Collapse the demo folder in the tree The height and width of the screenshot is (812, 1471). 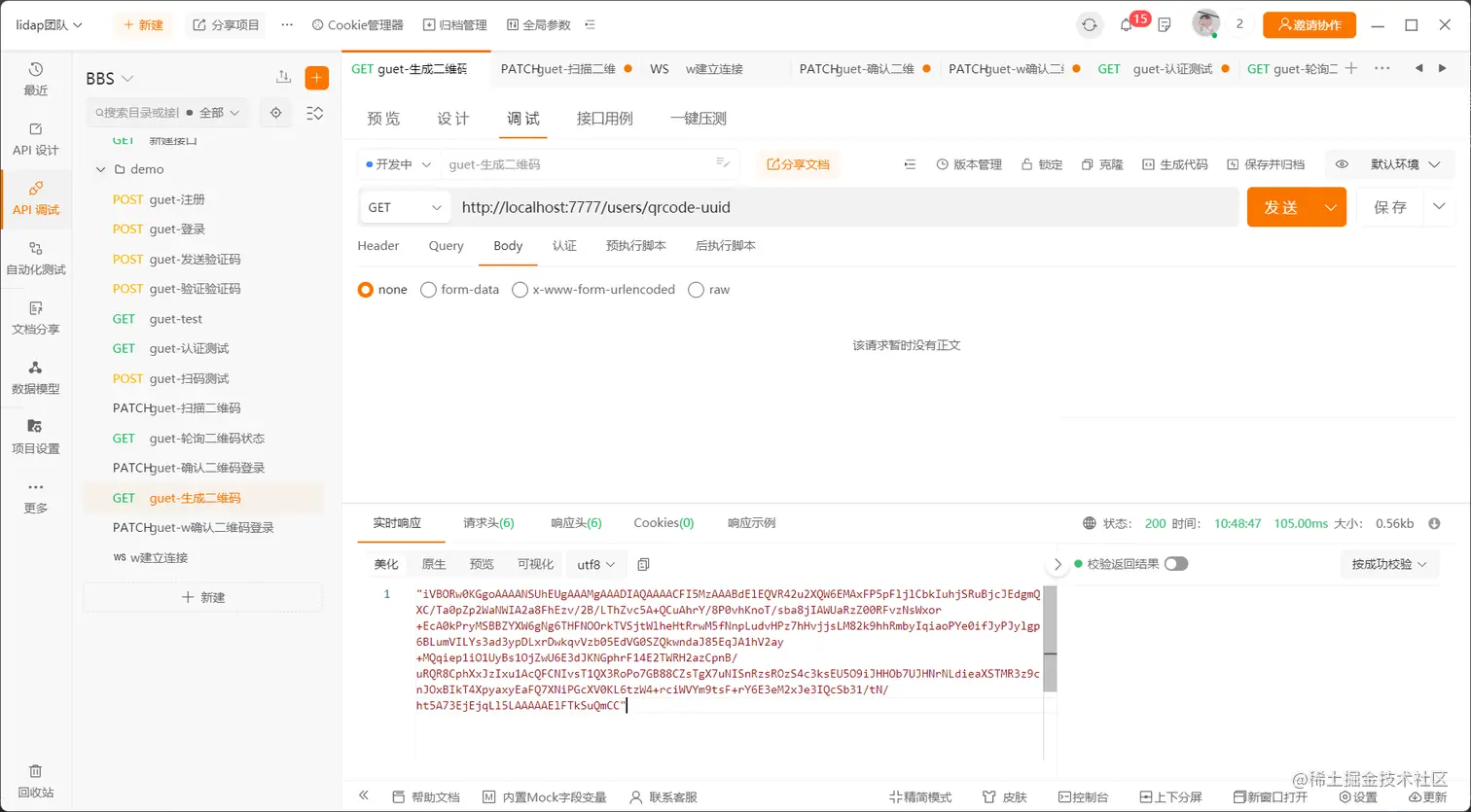click(100, 169)
